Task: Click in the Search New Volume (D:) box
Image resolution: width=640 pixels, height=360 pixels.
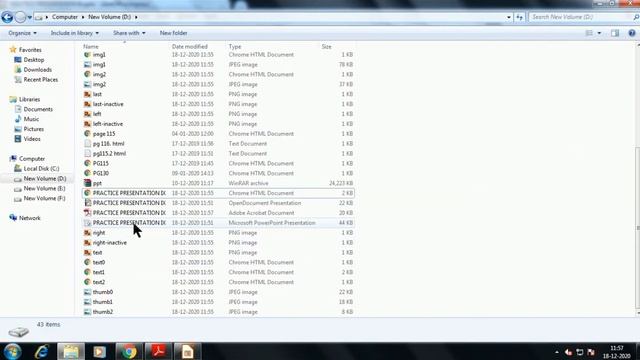Action: [x=580, y=17]
